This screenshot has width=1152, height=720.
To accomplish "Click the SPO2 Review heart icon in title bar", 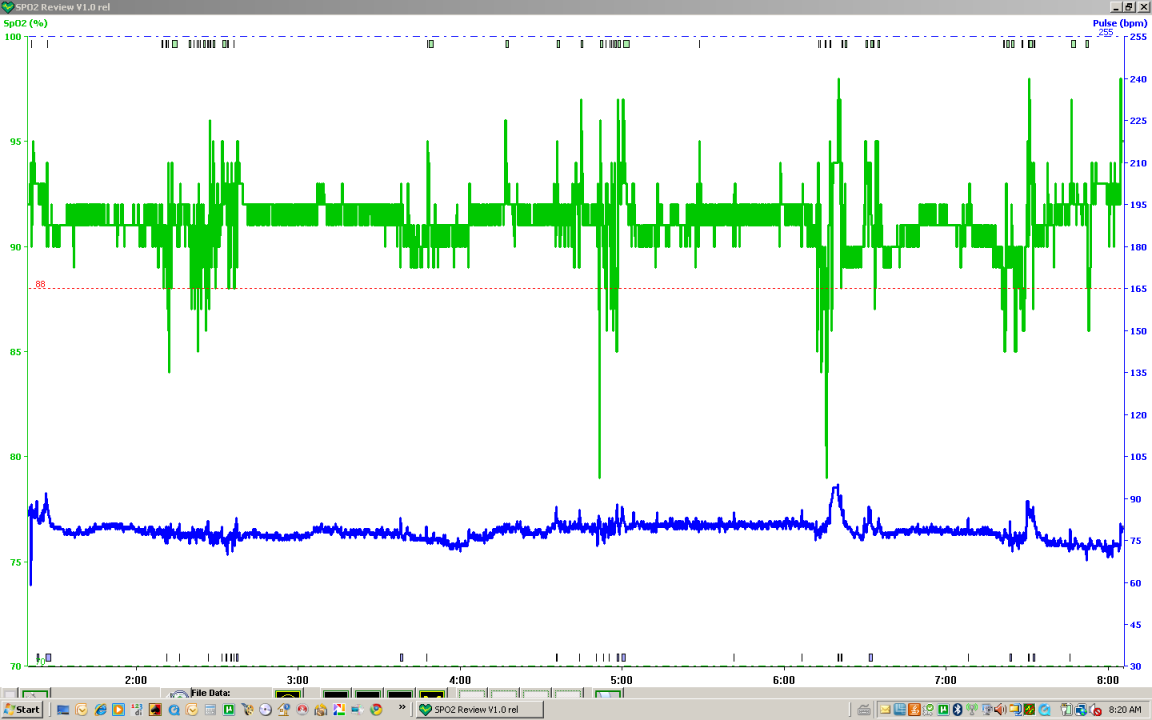I will pyautogui.click(x=9, y=6).
